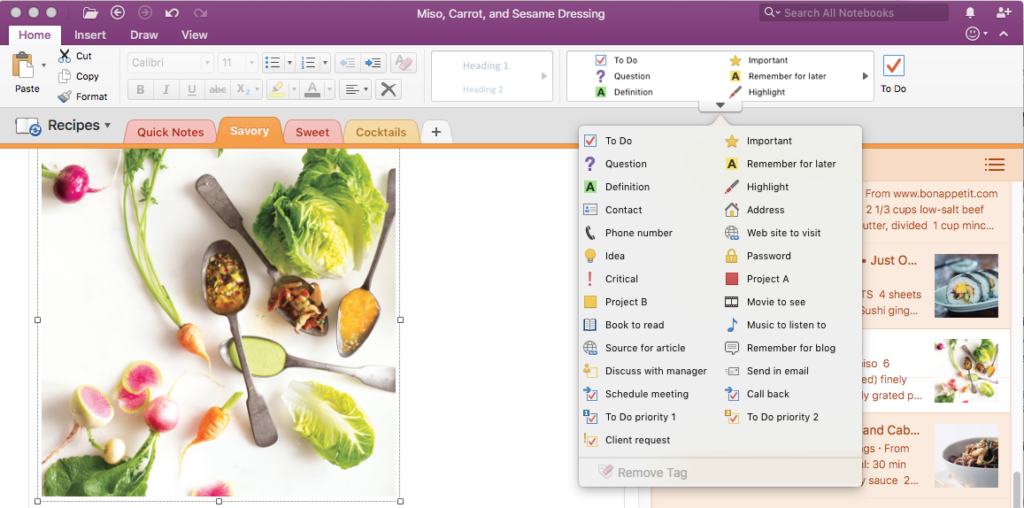
Task: Click Remove Tag in the tag menu
Action: coord(643,473)
